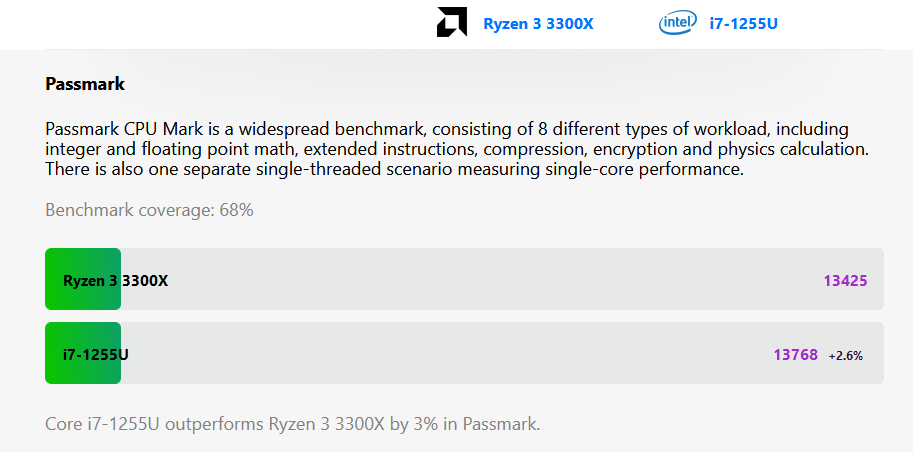Click the AMD logo icon

pos(451,22)
